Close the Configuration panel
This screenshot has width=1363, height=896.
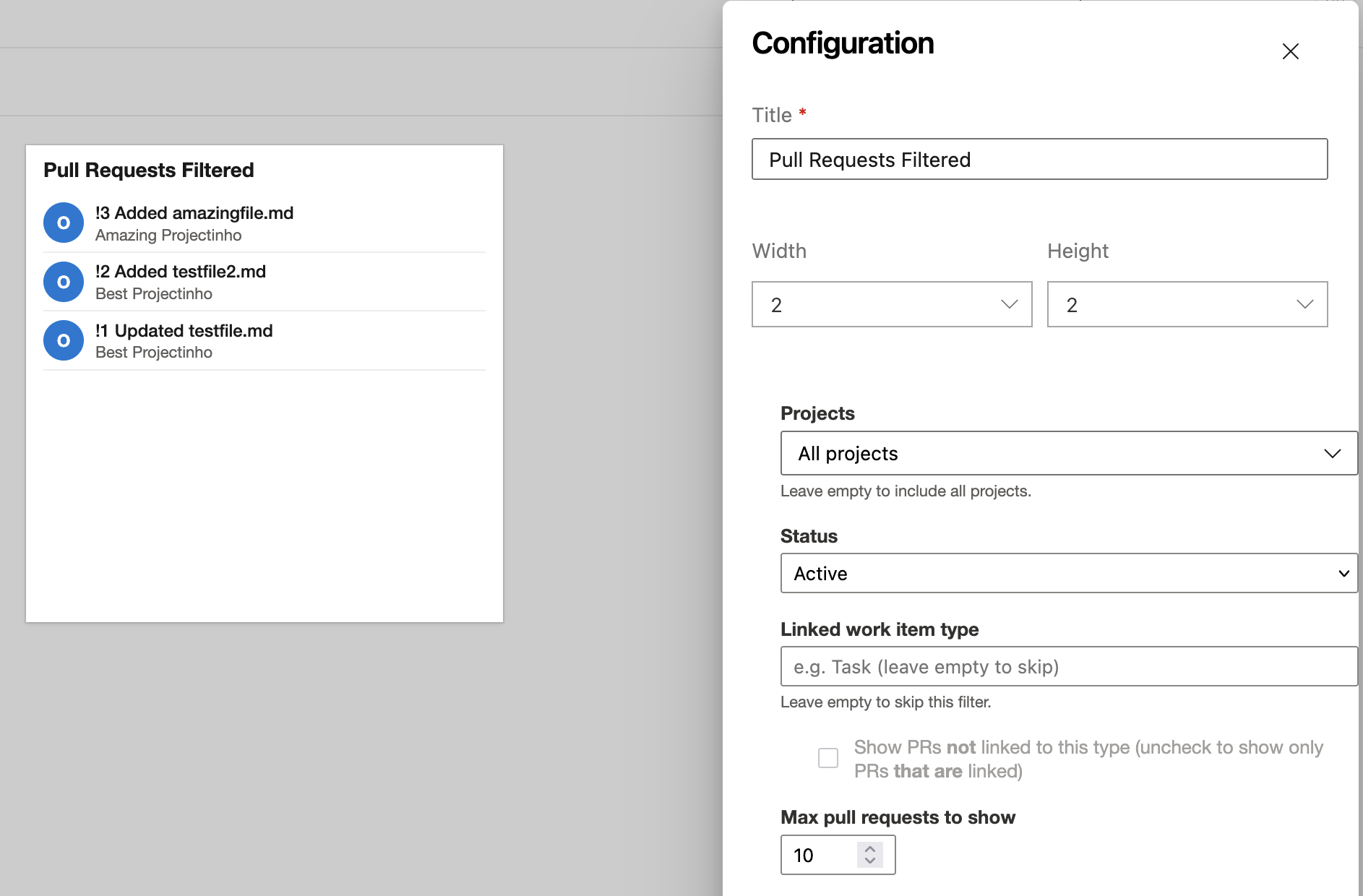pyautogui.click(x=1290, y=51)
